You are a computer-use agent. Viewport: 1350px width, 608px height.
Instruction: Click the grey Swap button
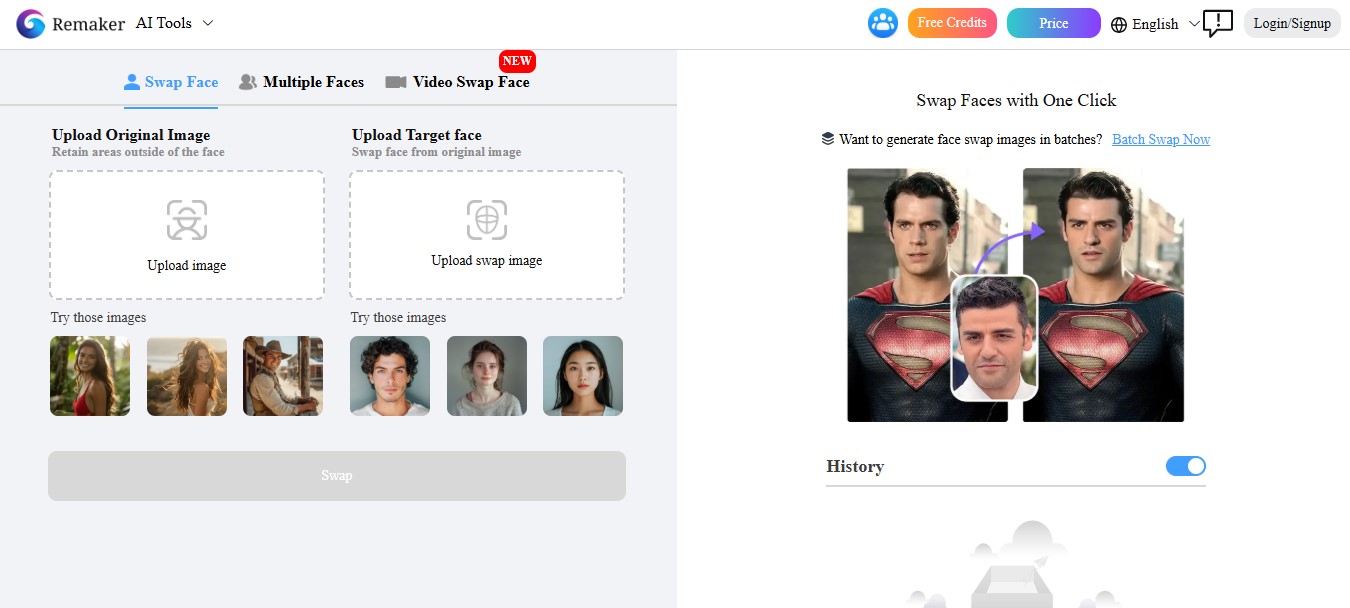point(337,476)
